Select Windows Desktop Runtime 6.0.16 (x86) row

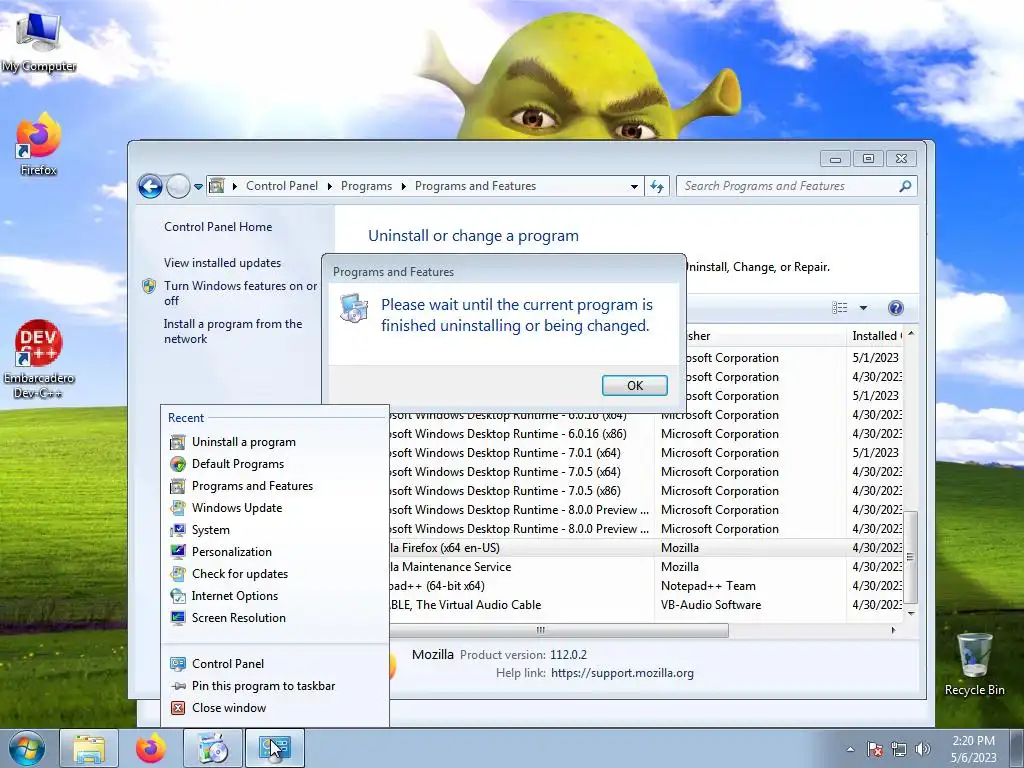coord(645,434)
